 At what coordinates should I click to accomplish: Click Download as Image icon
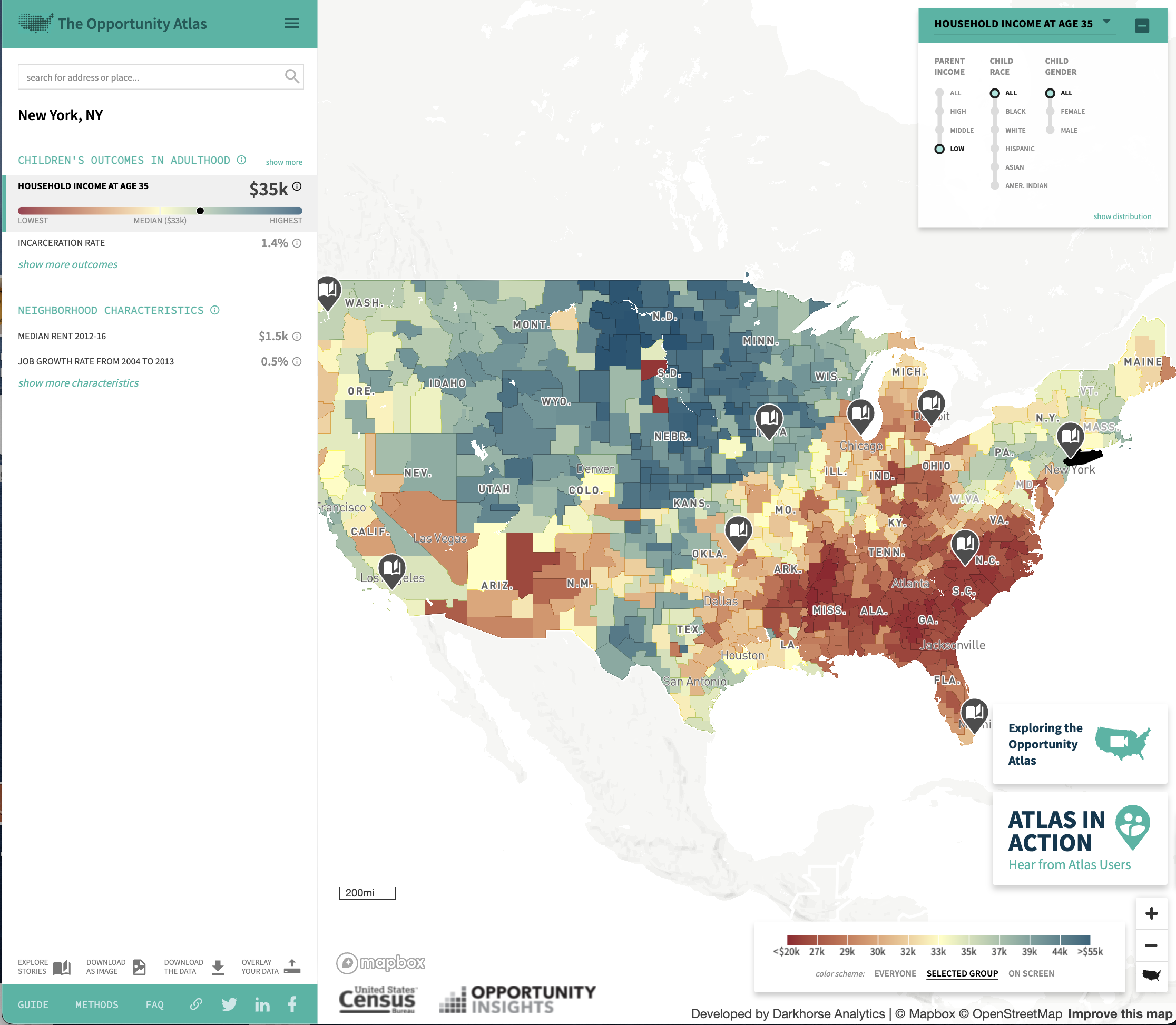pos(139,967)
